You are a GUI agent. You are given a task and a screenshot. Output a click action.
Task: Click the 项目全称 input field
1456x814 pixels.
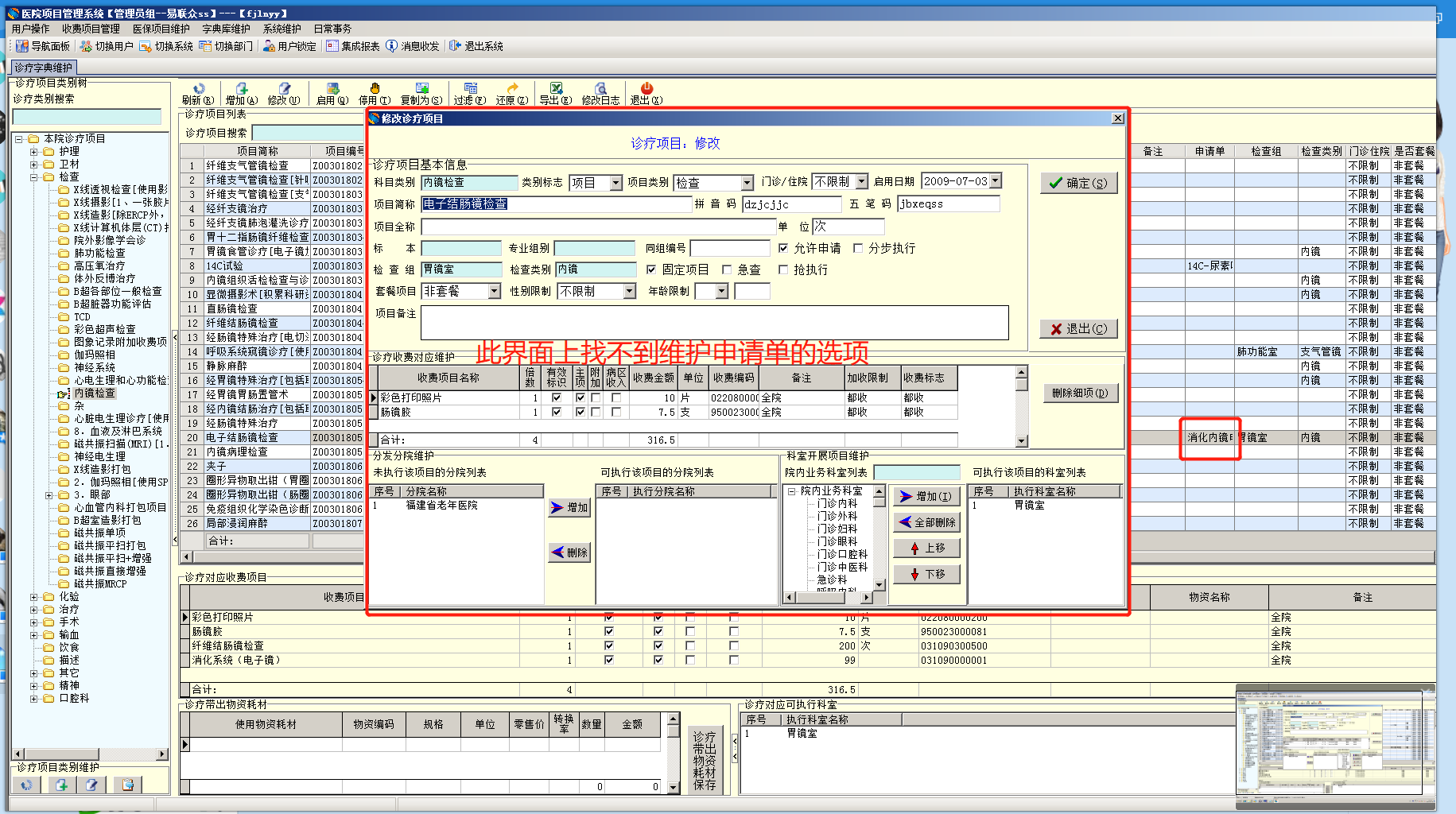(598, 227)
